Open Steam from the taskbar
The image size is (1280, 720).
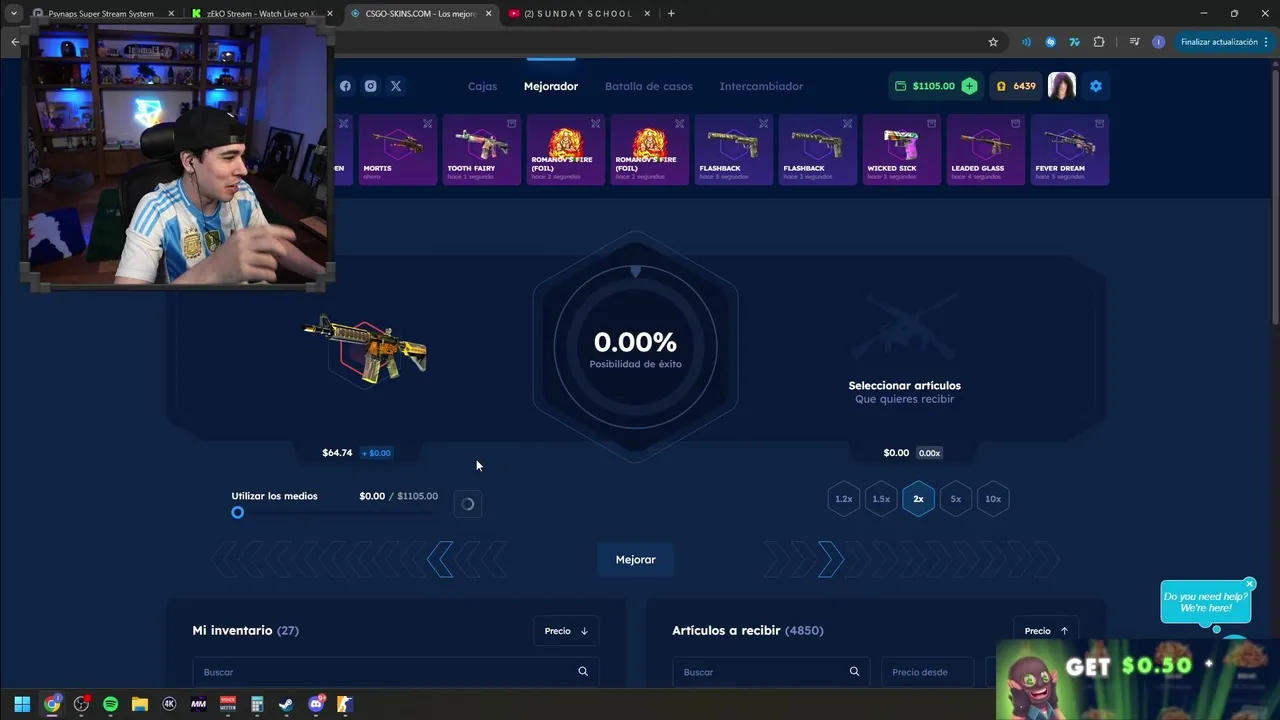[x=286, y=704]
